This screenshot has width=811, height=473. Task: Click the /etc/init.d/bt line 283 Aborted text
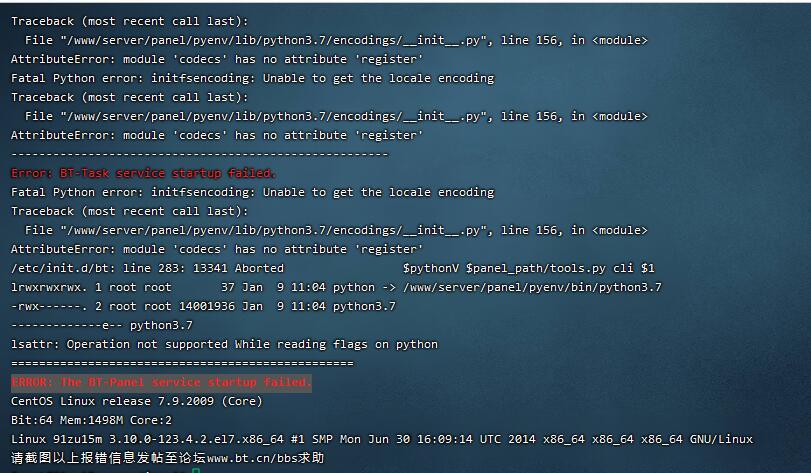pyautogui.click(x=147, y=268)
